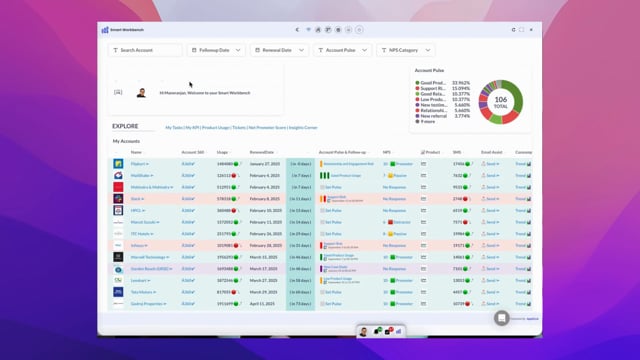Click the Trend chart icon in the Lenskart row
The height and width of the screenshot is (360, 640).
click(x=529, y=281)
